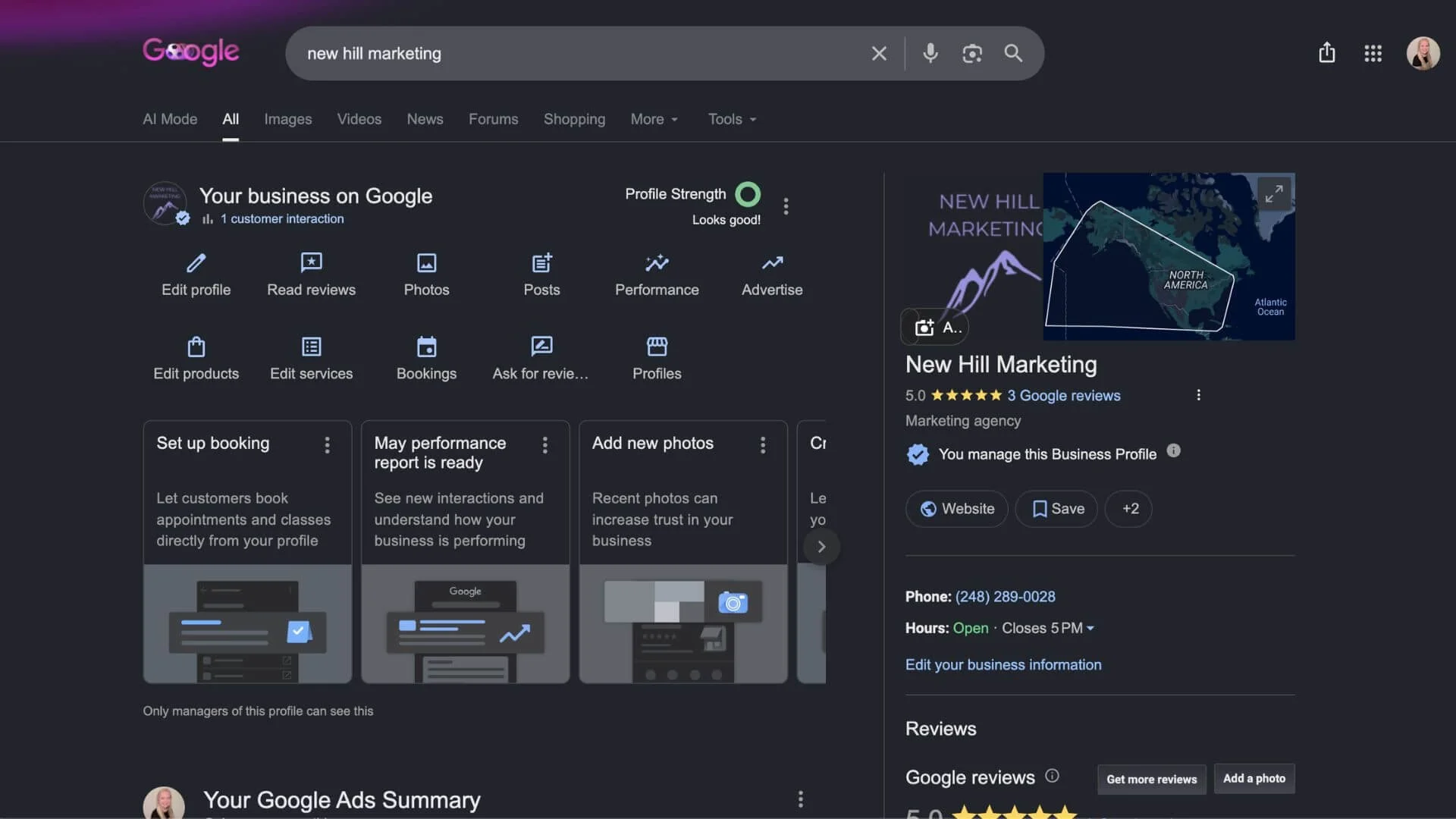View Performance insights
This screenshot has height=819, width=1456.
(x=657, y=275)
